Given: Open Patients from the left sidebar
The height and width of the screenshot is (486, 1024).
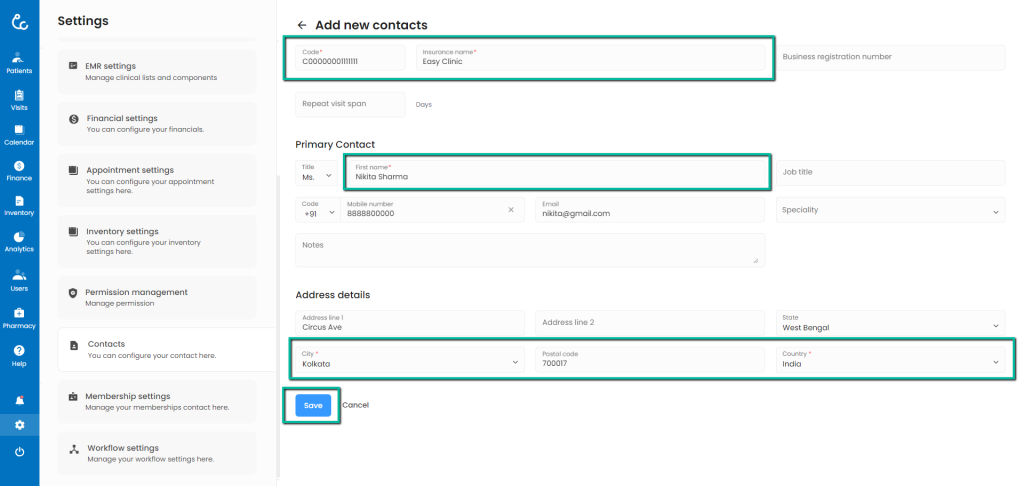Looking at the screenshot, I should coord(19,62).
